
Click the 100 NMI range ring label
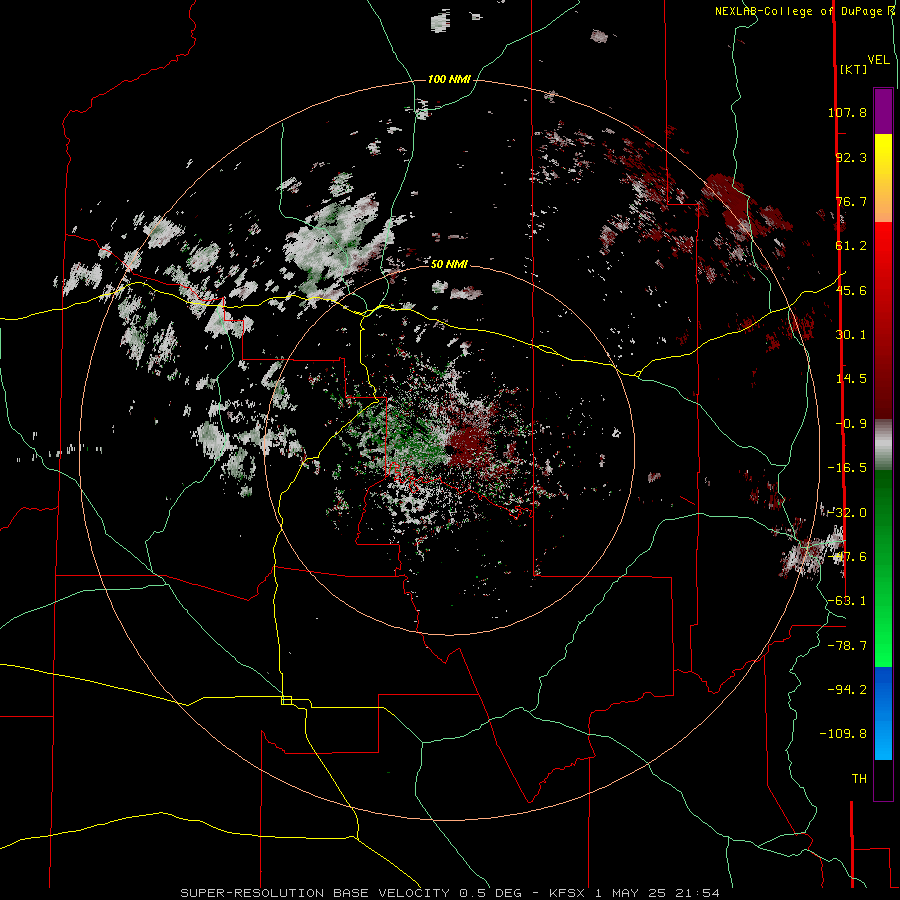pos(449,79)
